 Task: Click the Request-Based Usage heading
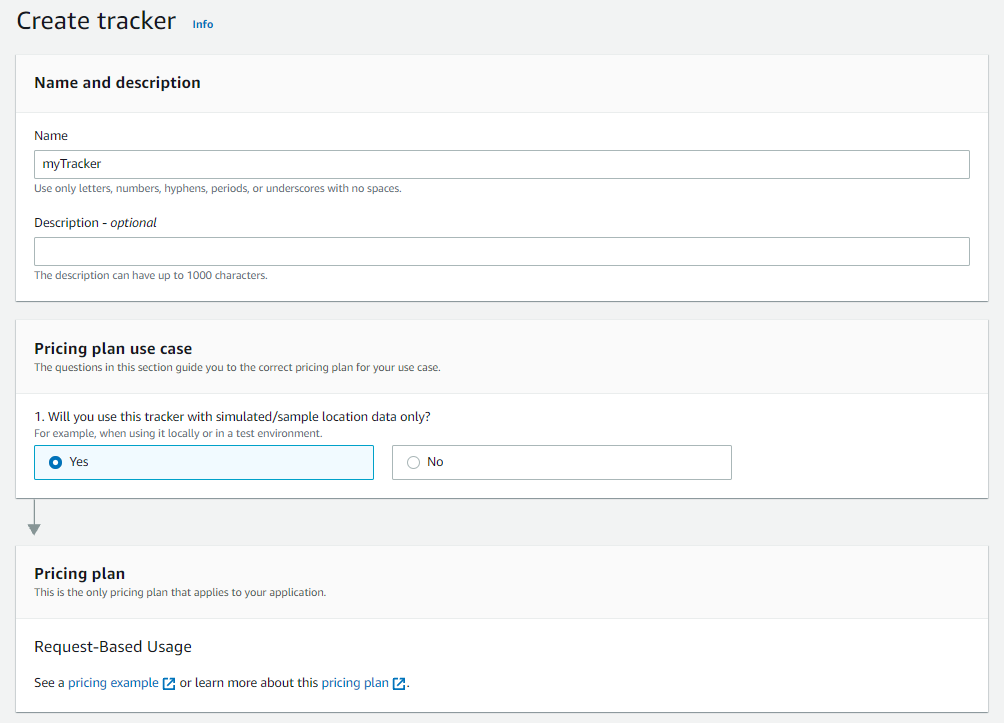[113, 647]
